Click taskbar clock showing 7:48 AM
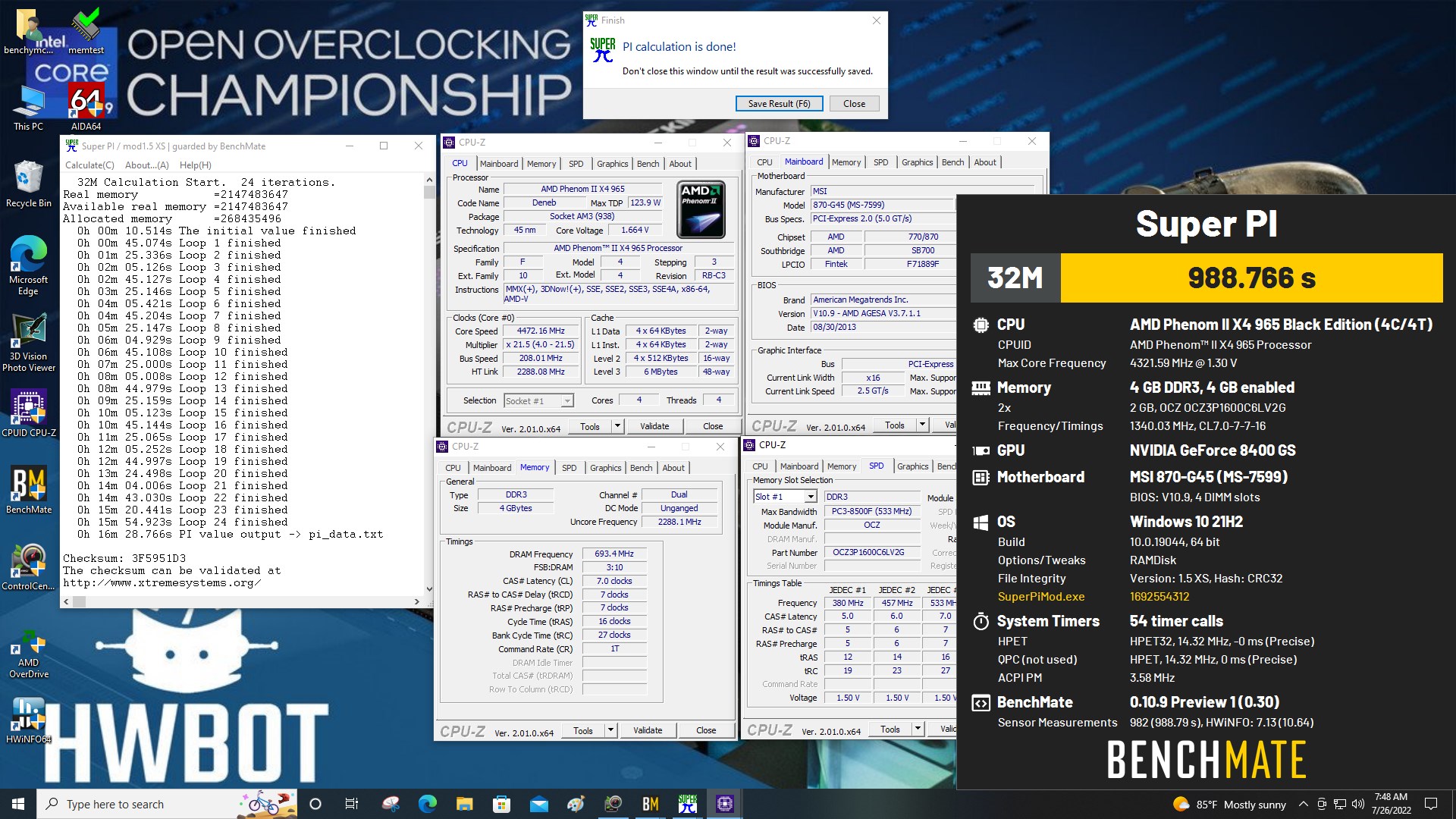 pyautogui.click(x=1391, y=804)
